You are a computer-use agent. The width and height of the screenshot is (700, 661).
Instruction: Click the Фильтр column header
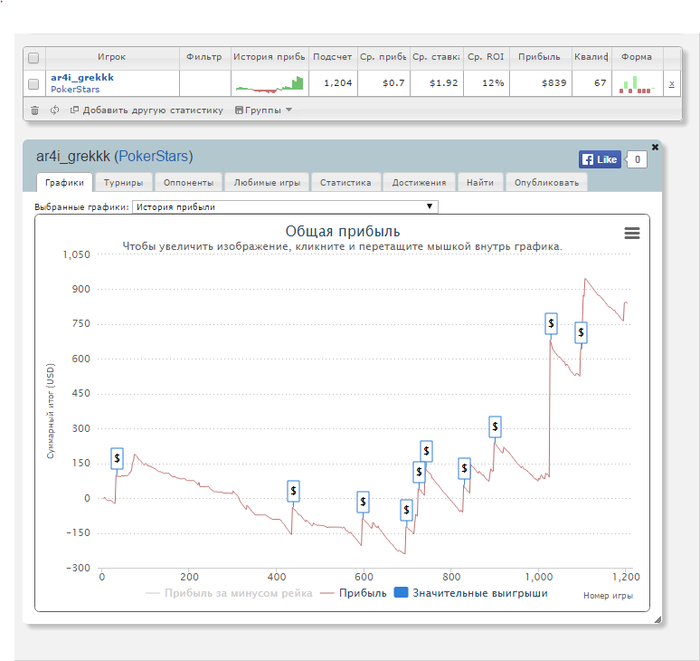[x=204, y=57]
